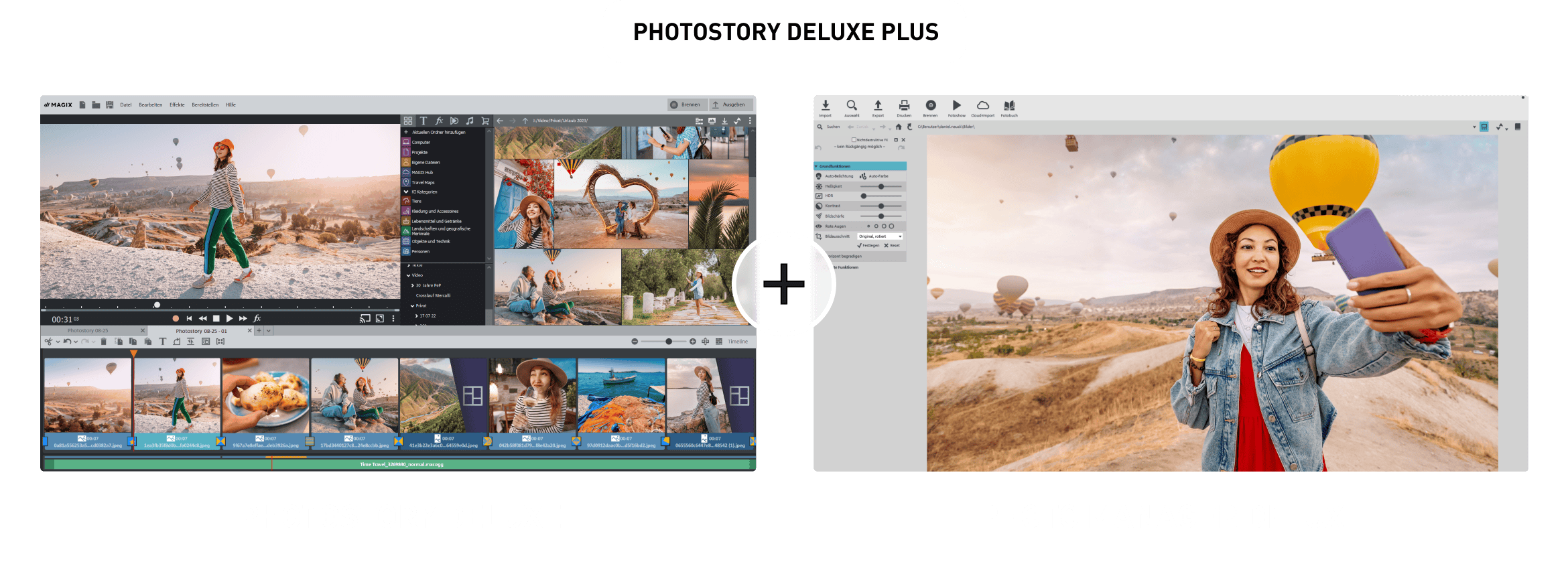Open the Effekte menu

[177, 105]
